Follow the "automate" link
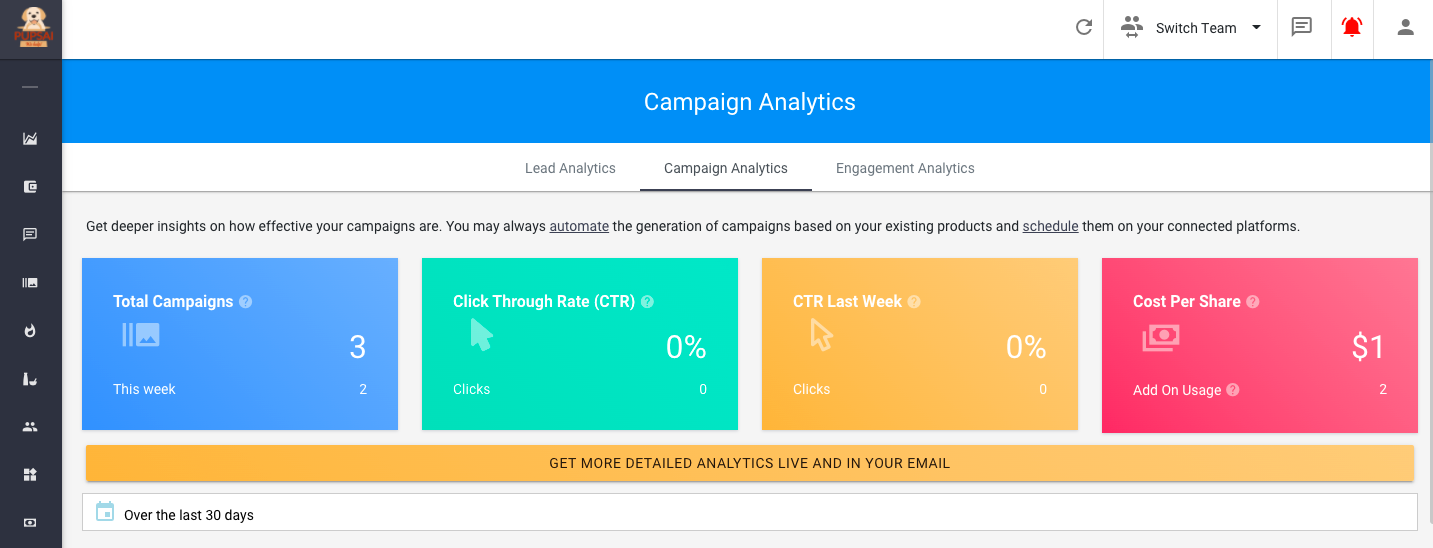1433x548 pixels. [579, 226]
